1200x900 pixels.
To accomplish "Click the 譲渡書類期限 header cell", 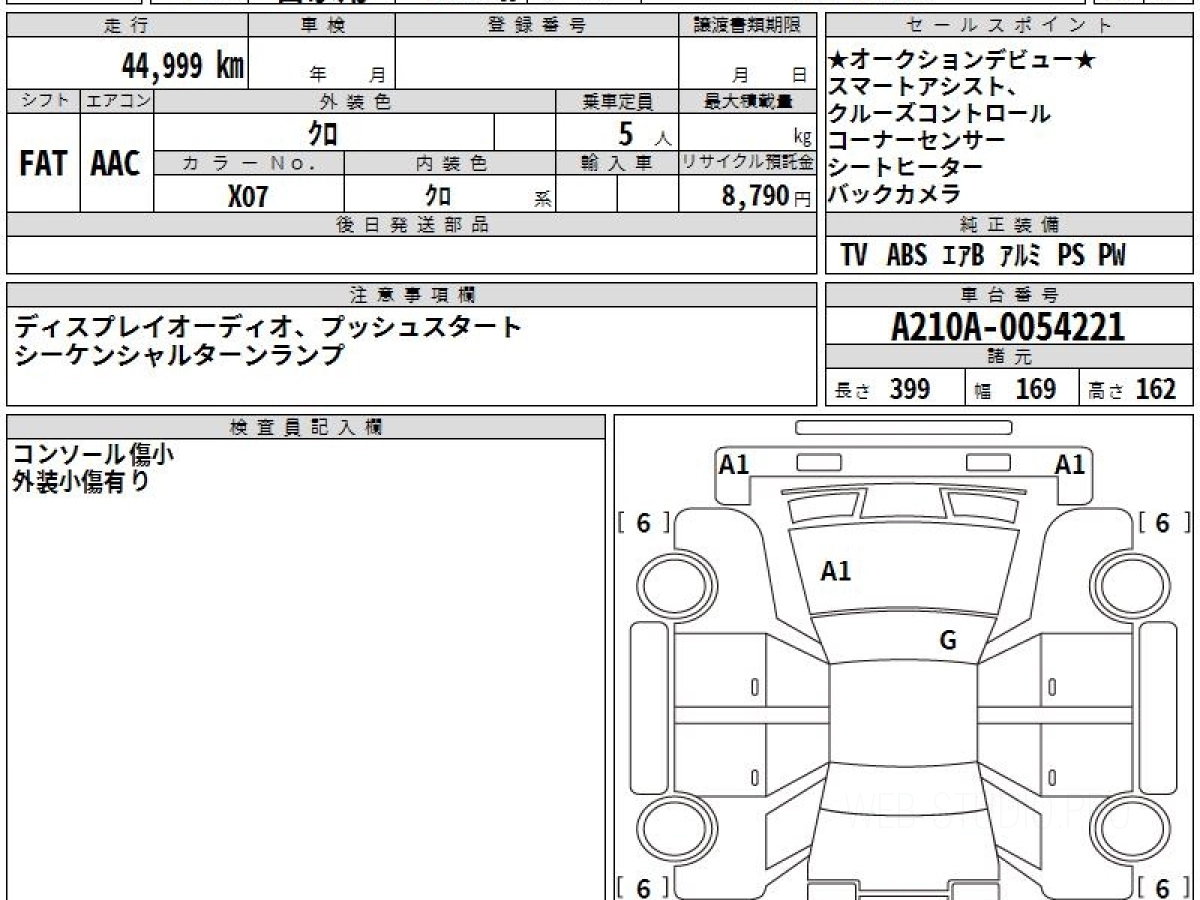I will (747, 26).
